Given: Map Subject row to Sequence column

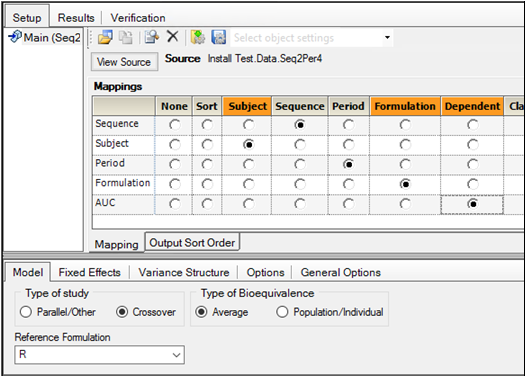Looking at the screenshot, I should point(300,145).
